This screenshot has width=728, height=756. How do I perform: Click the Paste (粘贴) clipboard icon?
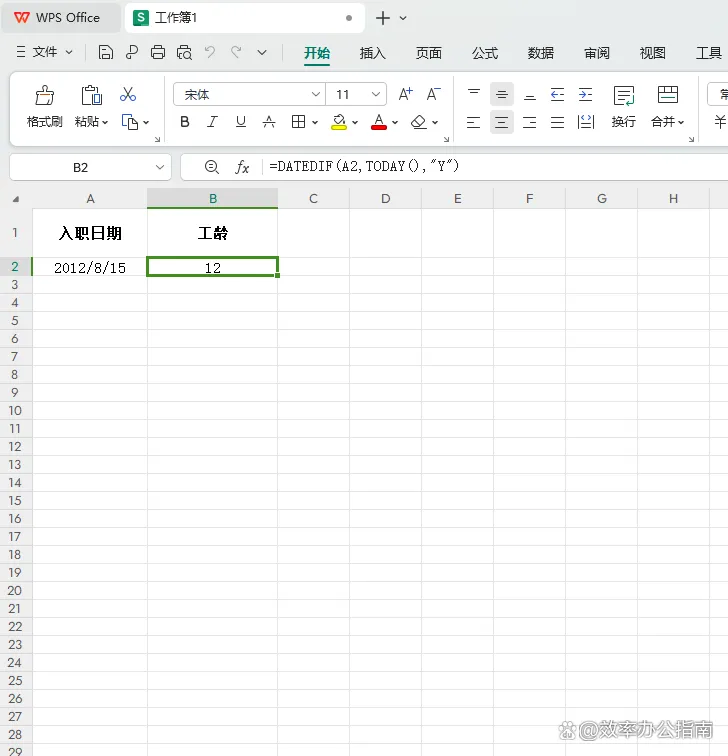coord(91,95)
